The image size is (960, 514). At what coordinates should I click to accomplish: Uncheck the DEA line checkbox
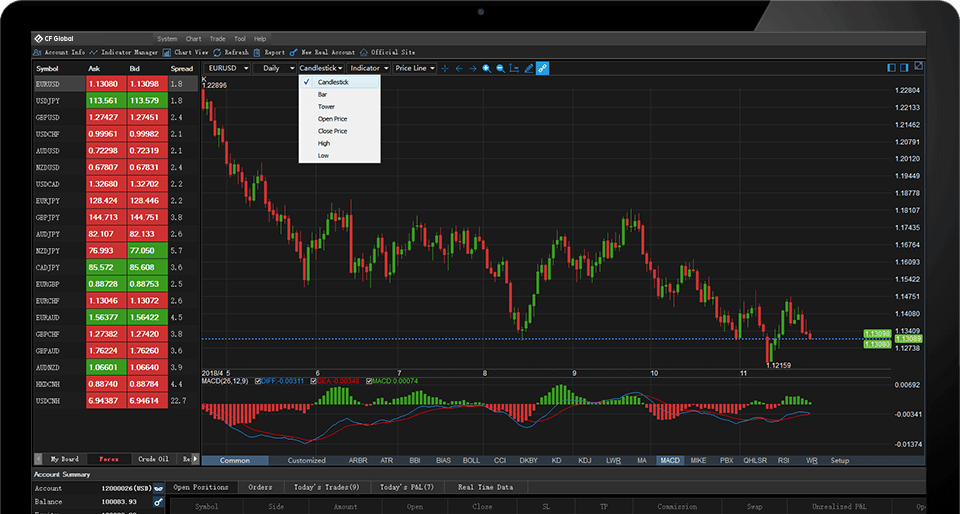tap(314, 381)
